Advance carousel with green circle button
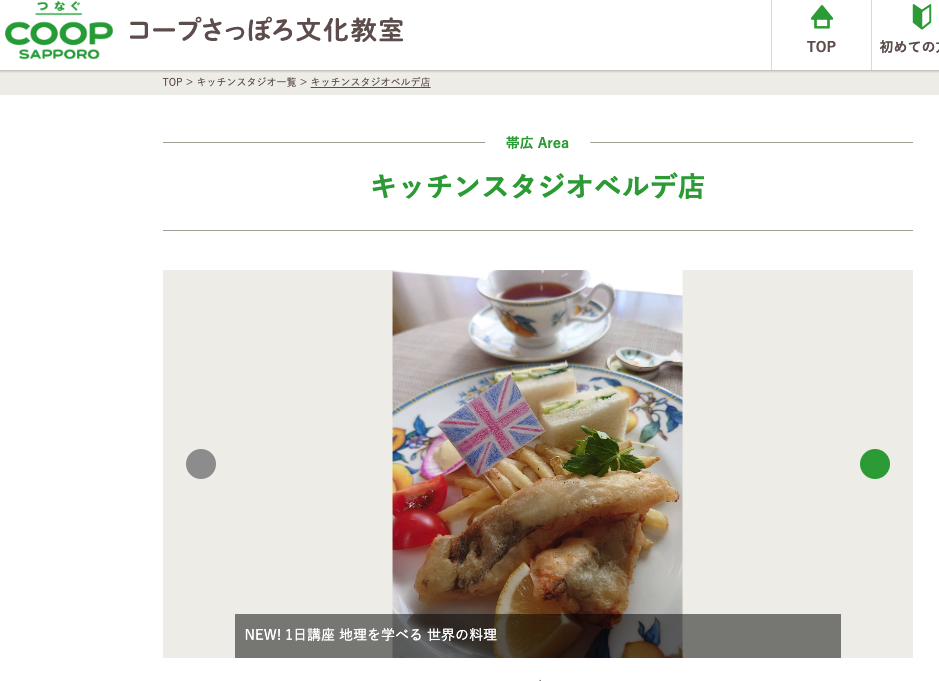The width and height of the screenshot is (939, 681). (874, 464)
